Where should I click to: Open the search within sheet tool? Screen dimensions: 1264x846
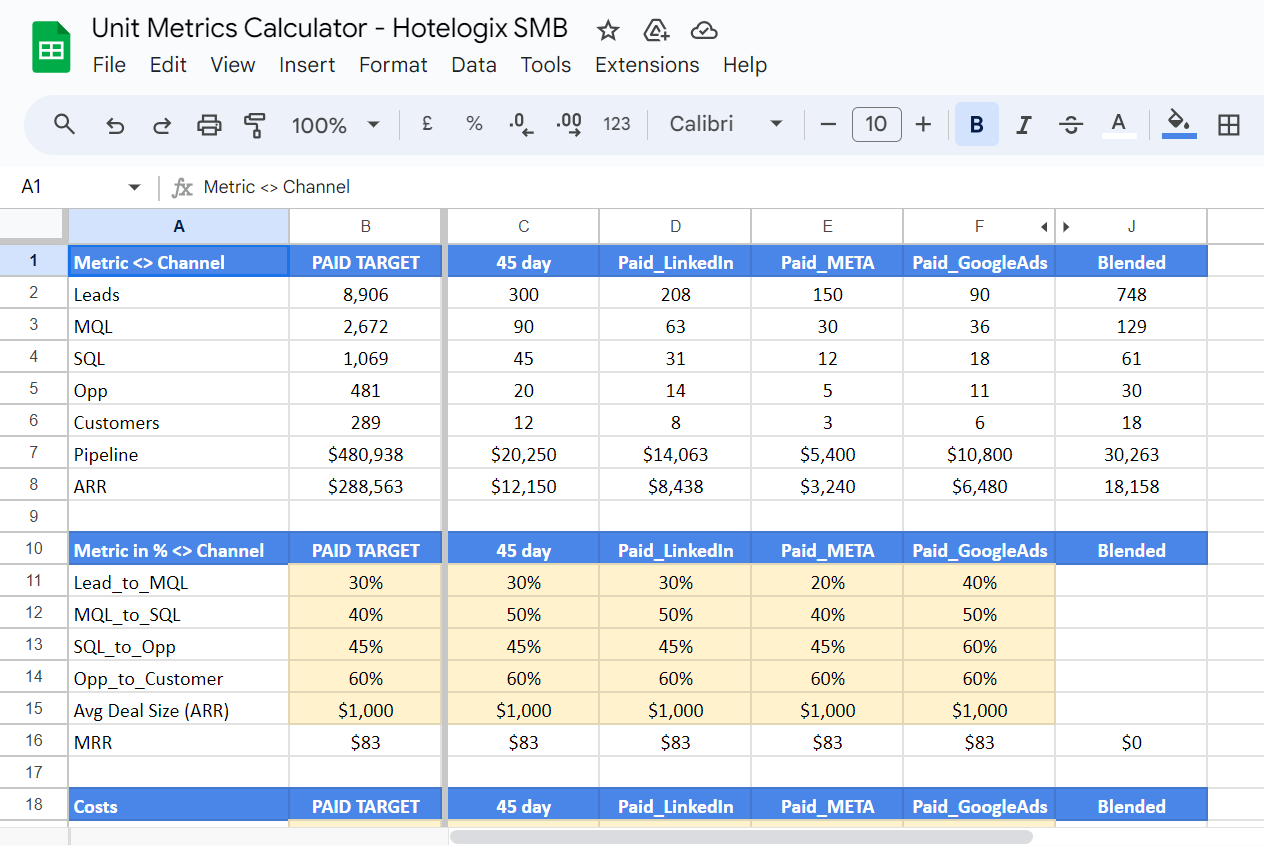point(64,124)
